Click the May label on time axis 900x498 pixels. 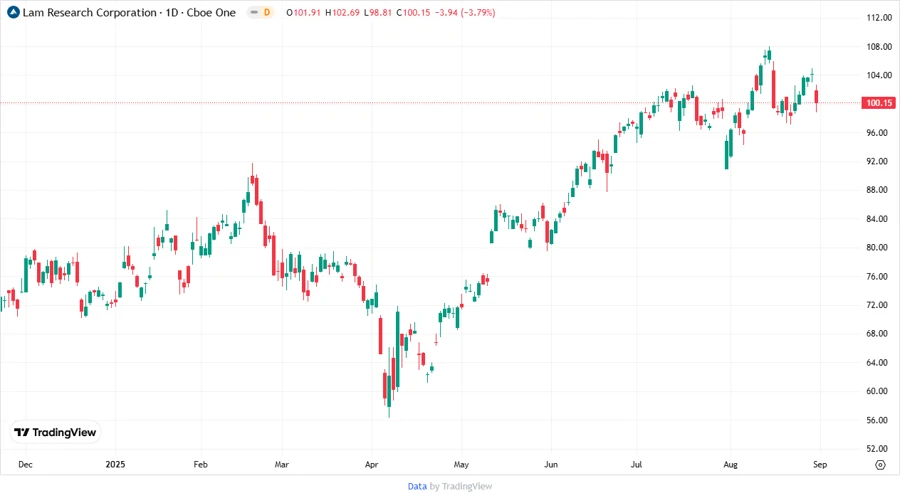coord(461,464)
